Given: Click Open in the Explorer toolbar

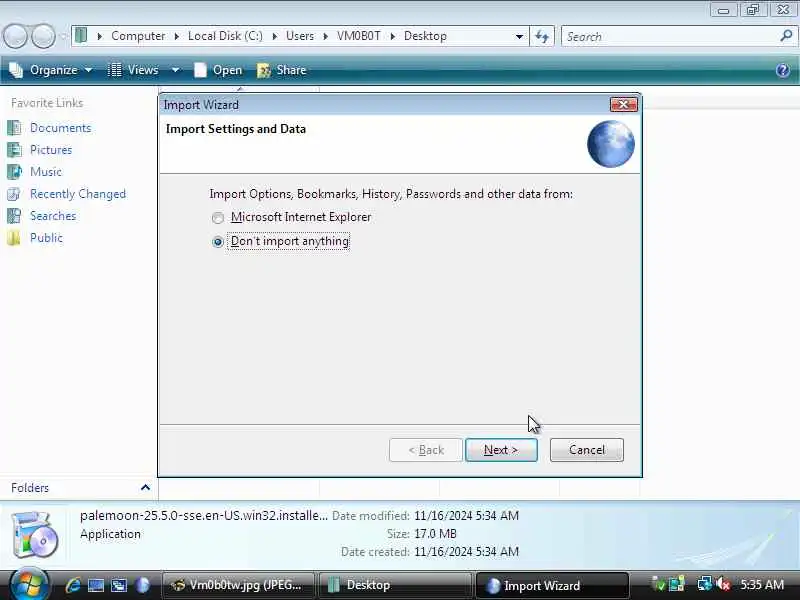Looking at the screenshot, I should pyautogui.click(x=218, y=70).
